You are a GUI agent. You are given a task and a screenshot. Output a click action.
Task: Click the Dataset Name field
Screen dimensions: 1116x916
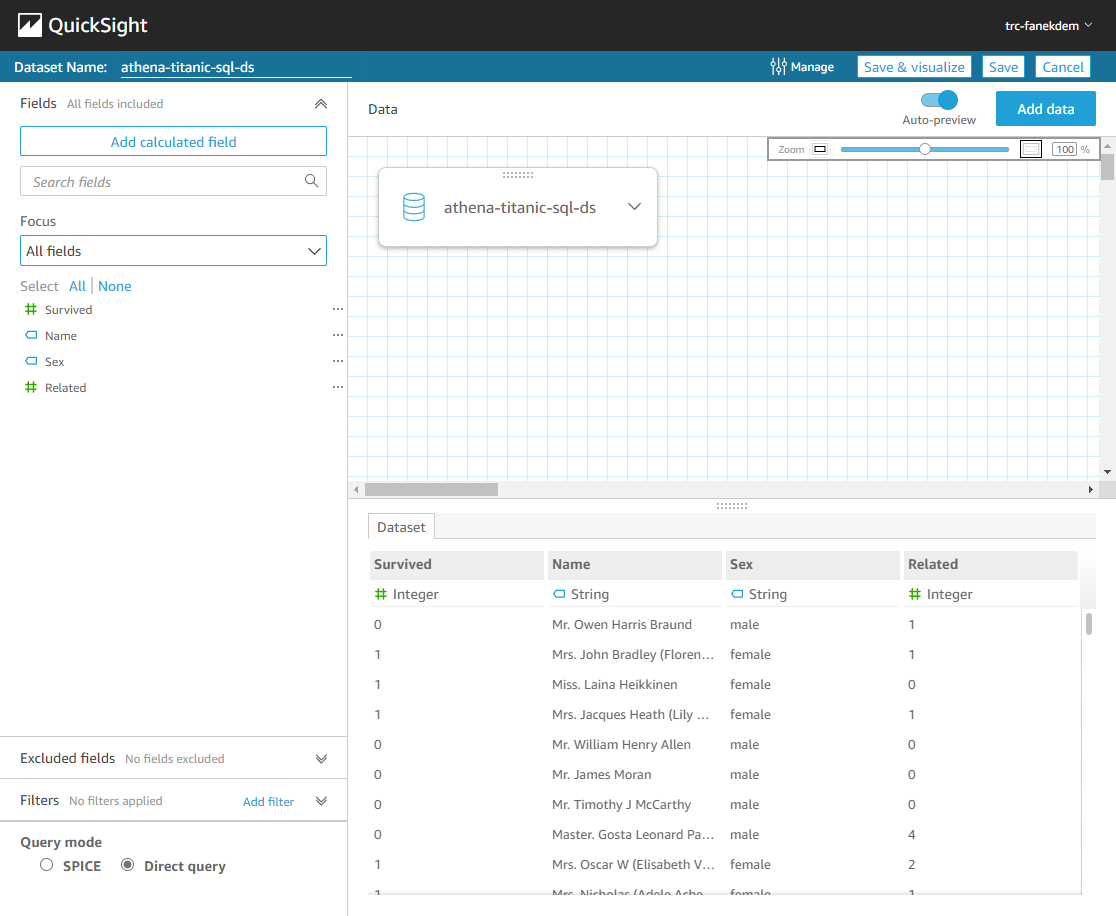(236, 67)
